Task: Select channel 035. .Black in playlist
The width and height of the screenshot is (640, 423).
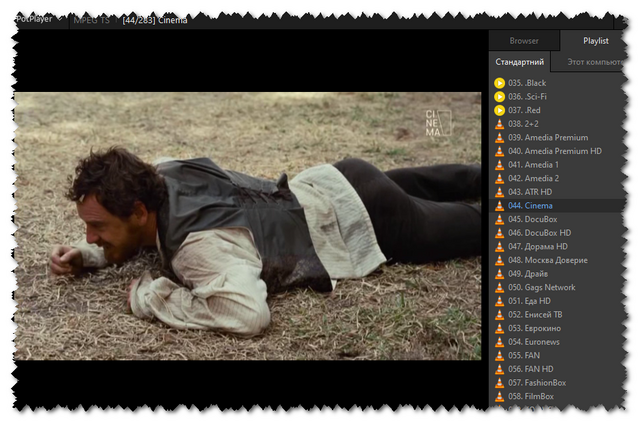Action: (x=527, y=83)
